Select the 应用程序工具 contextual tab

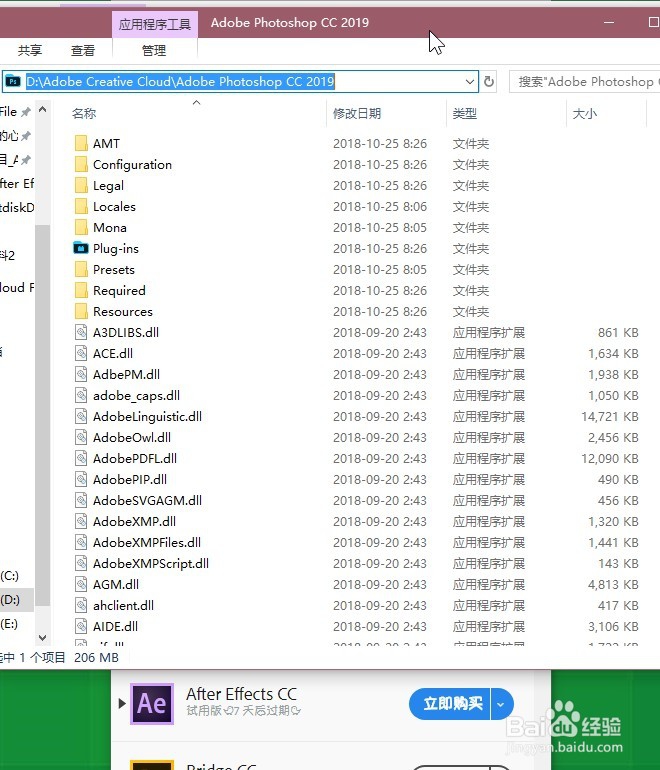click(155, 25)
